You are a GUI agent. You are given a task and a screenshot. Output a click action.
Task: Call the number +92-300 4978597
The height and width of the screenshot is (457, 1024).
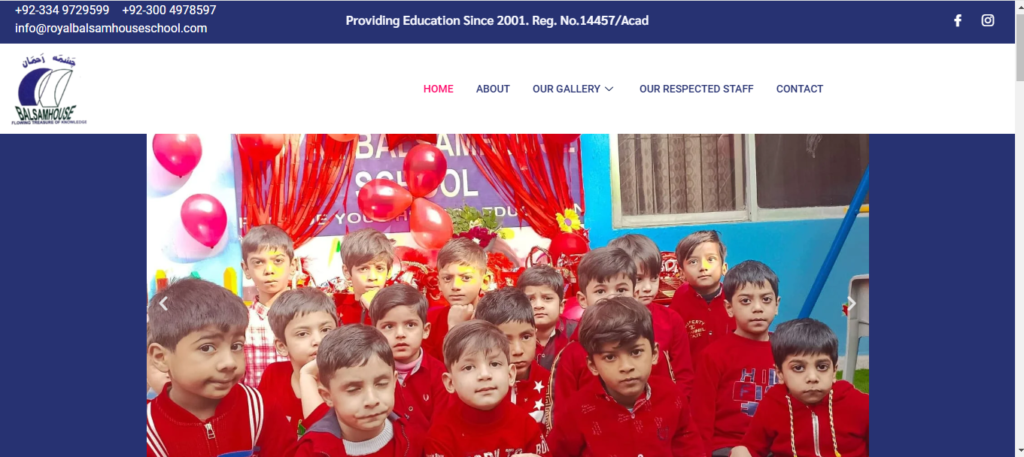coord(169,10)
